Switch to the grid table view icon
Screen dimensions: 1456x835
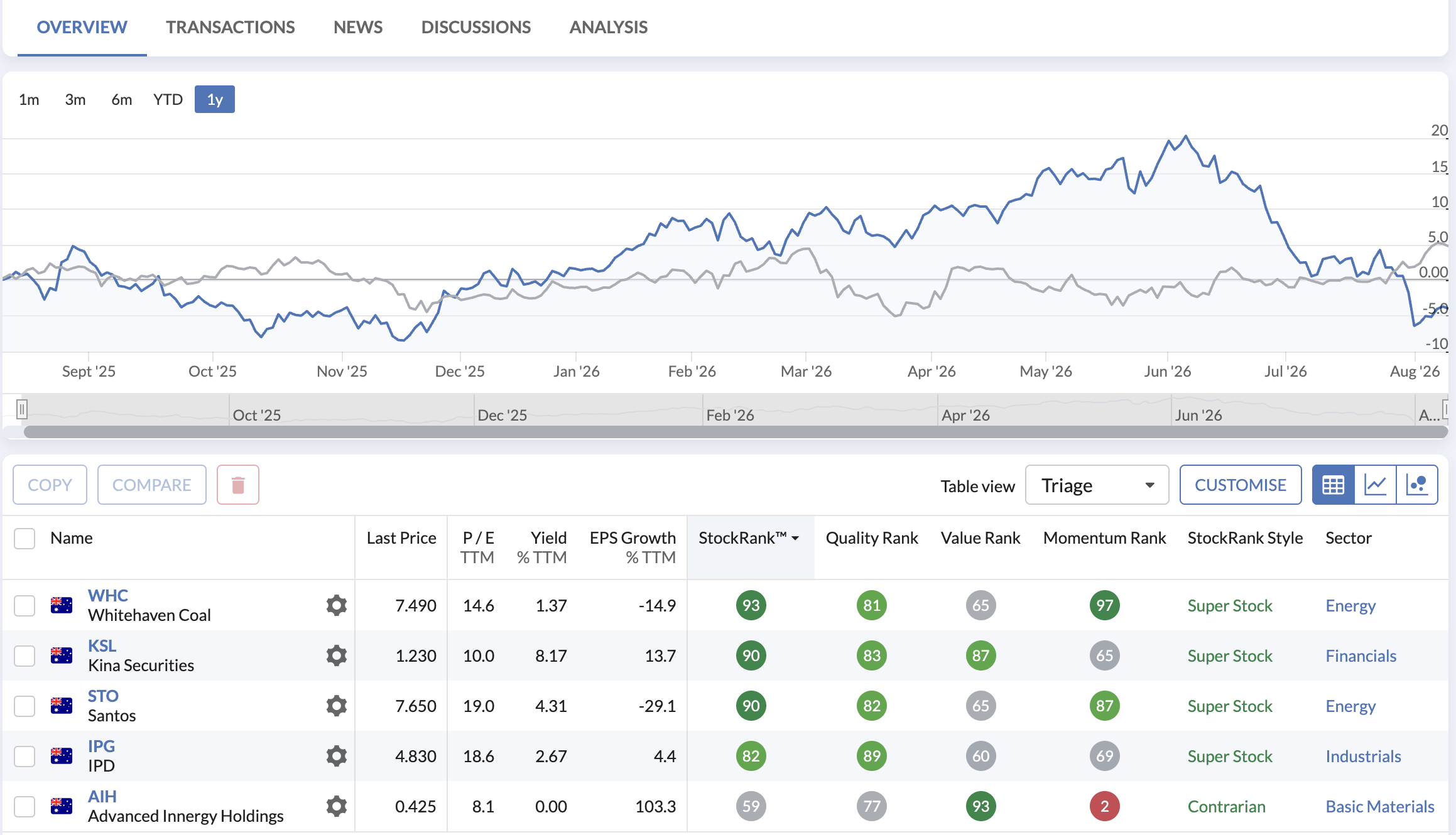click(1333, 485)
